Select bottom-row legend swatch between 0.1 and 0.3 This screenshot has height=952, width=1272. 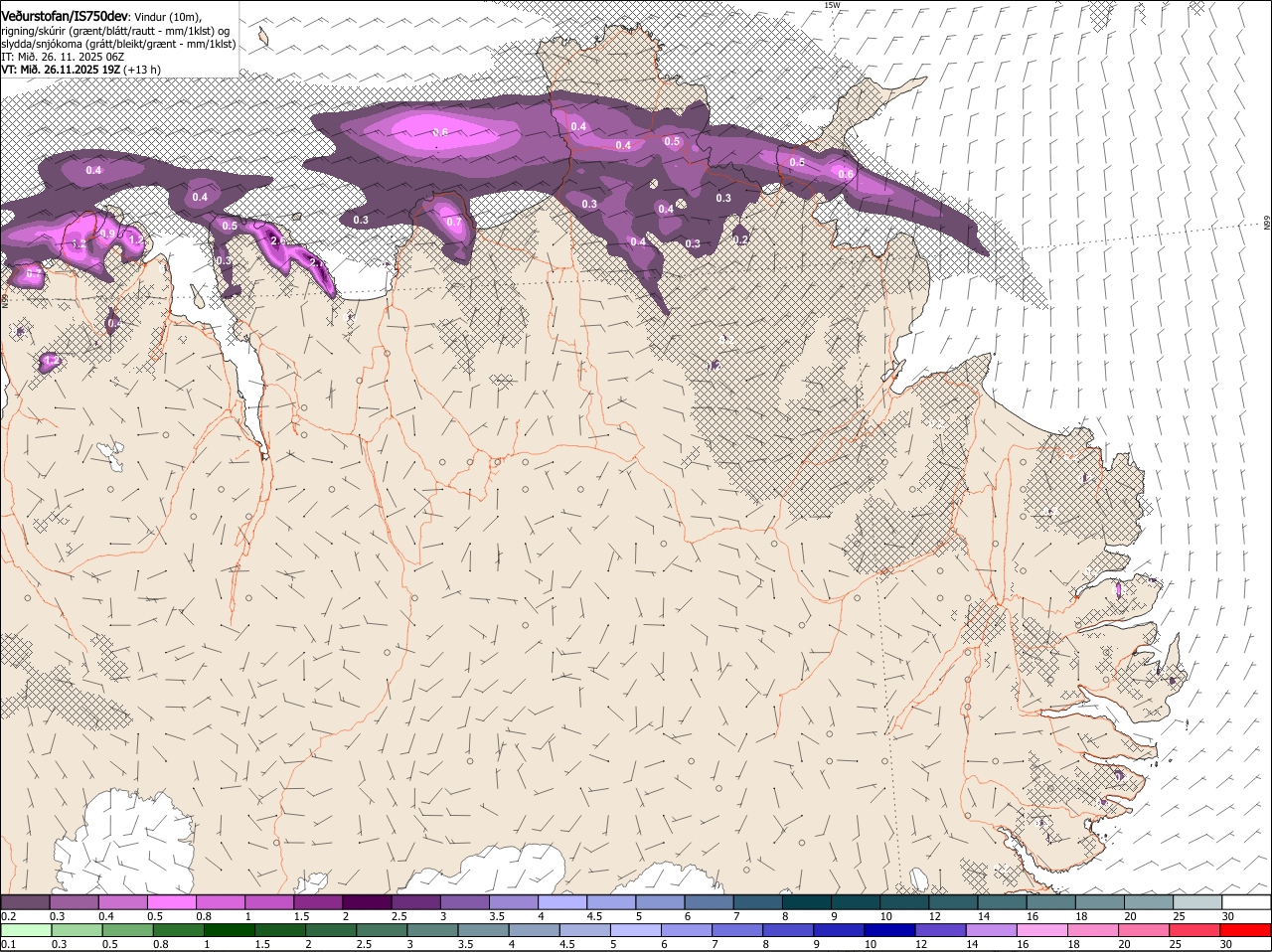[x=25, y=930]
